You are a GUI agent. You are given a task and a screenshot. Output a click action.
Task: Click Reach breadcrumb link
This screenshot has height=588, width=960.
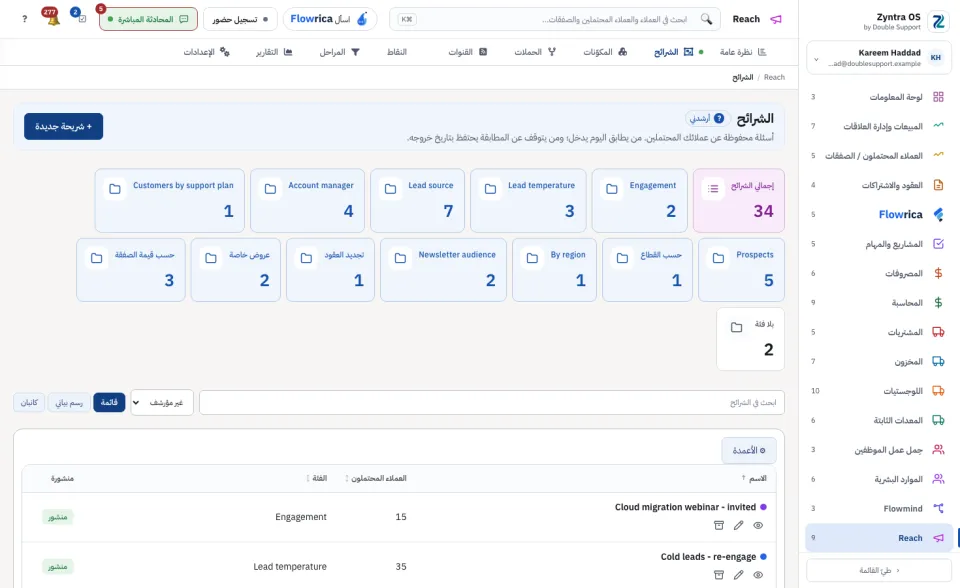774,77
